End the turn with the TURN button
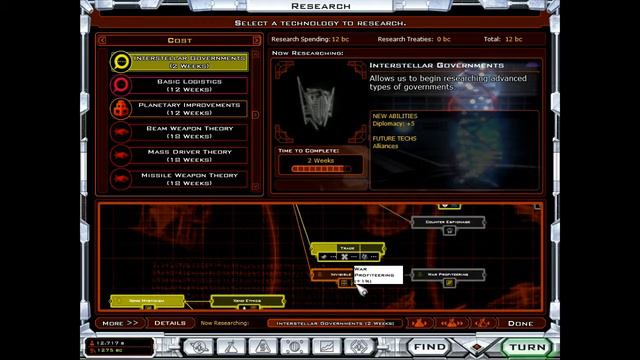 (527, 347)
